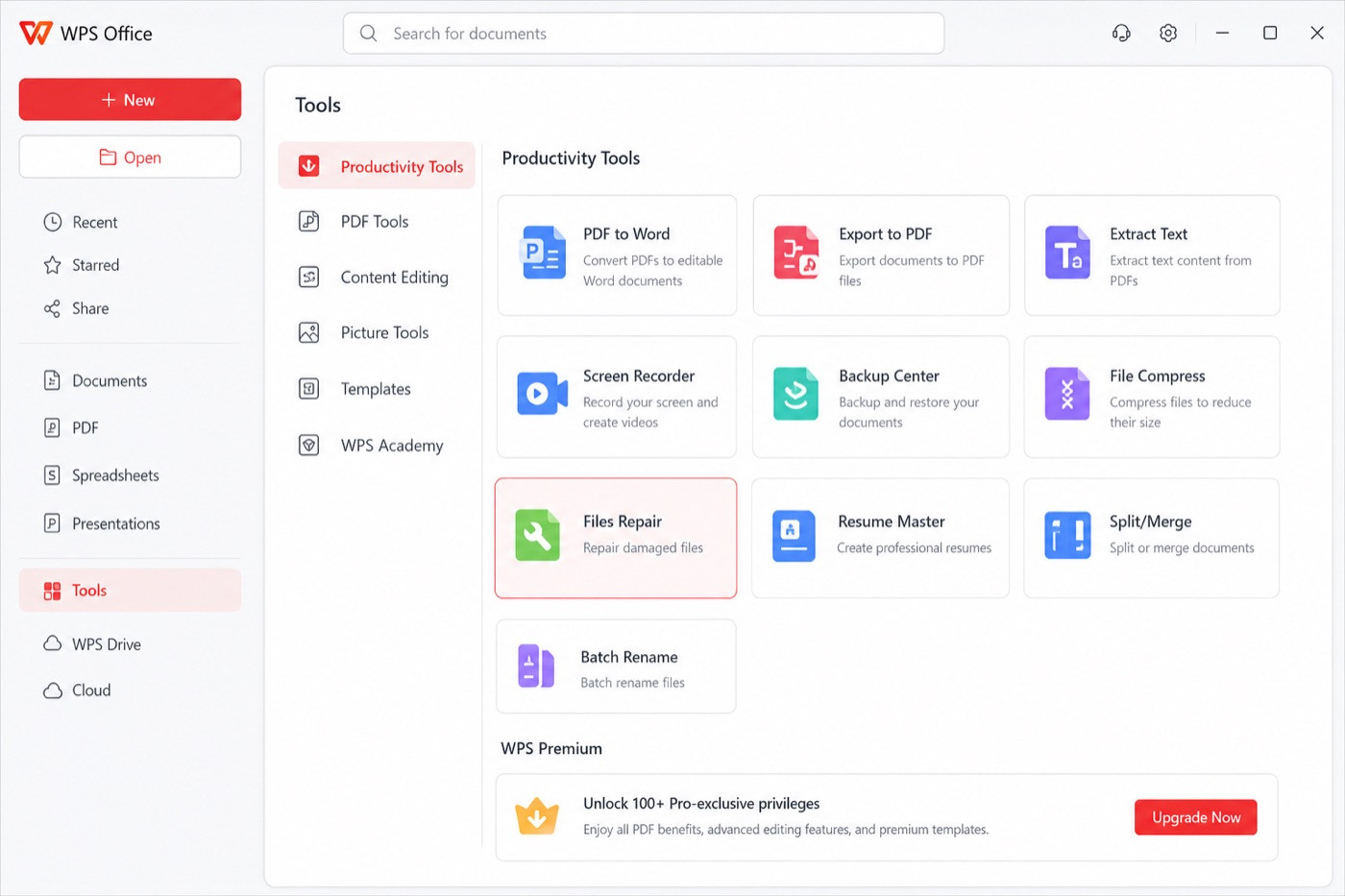
Task: Select the Productivity Tools category label
Action: click(x=402, y=166)
